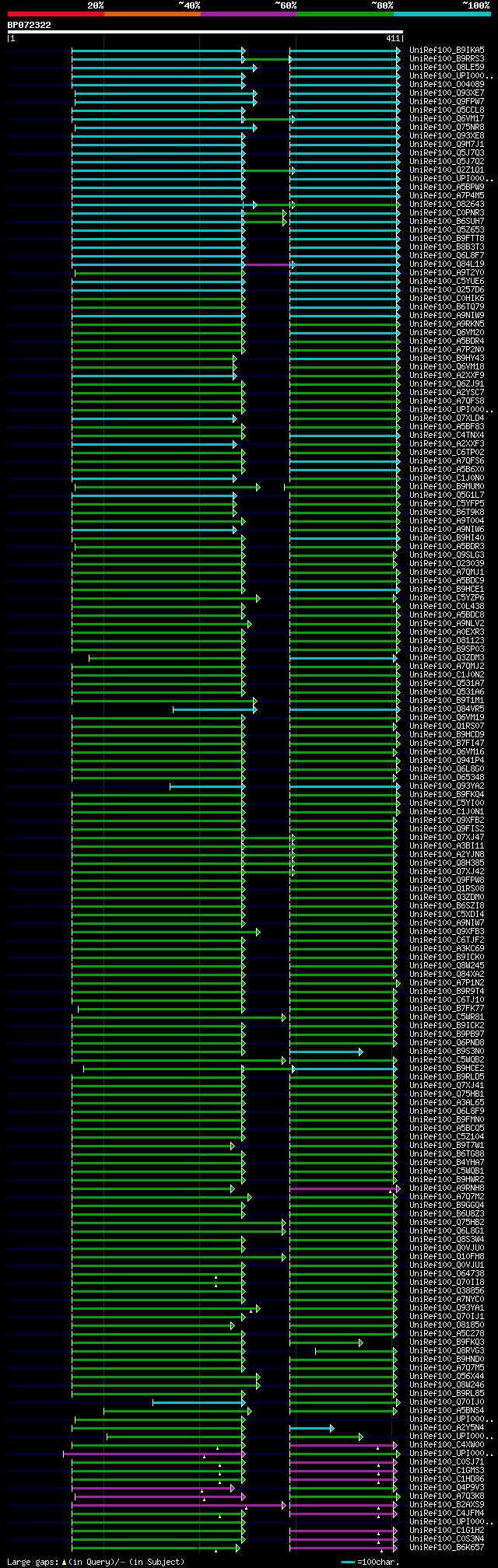Select hit UniRef100_Q4P9V3
This screenshot has width=498, height=1568.
coord(447,1487)
